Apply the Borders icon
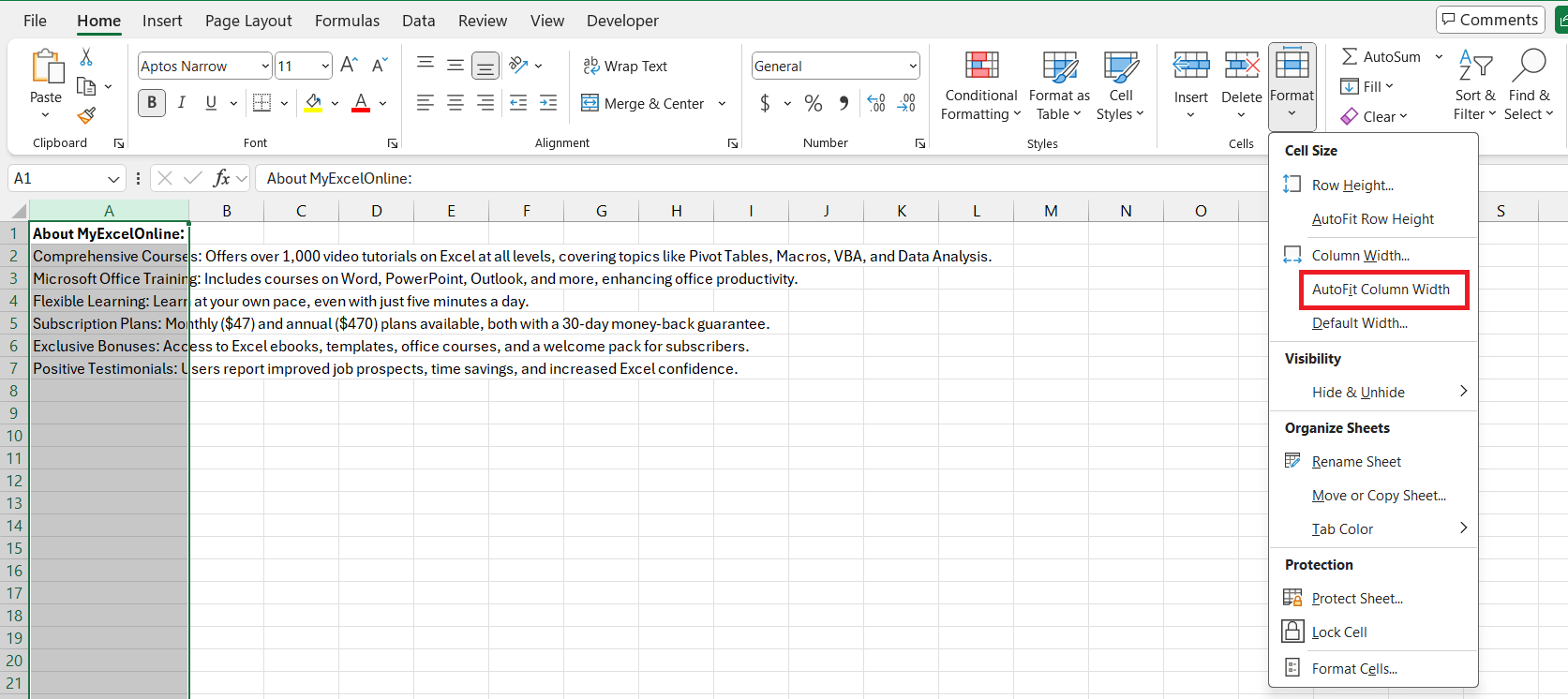Viewport: 1568px width, 699px height. [x=262, y=103]
